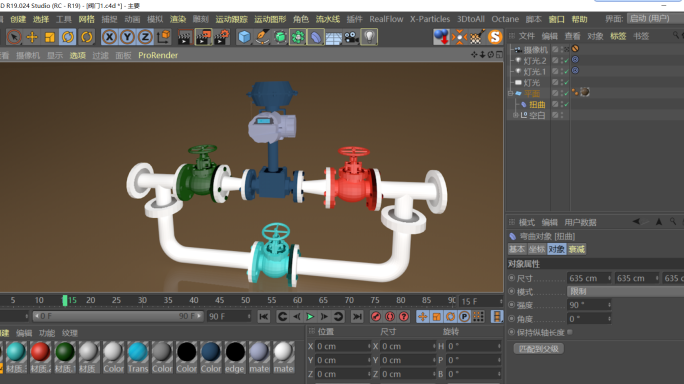This screenshot has height=384, width=684.
Task: Toggle Y-axis lock button
Action: pyautogui.click(x=127, y=37)
